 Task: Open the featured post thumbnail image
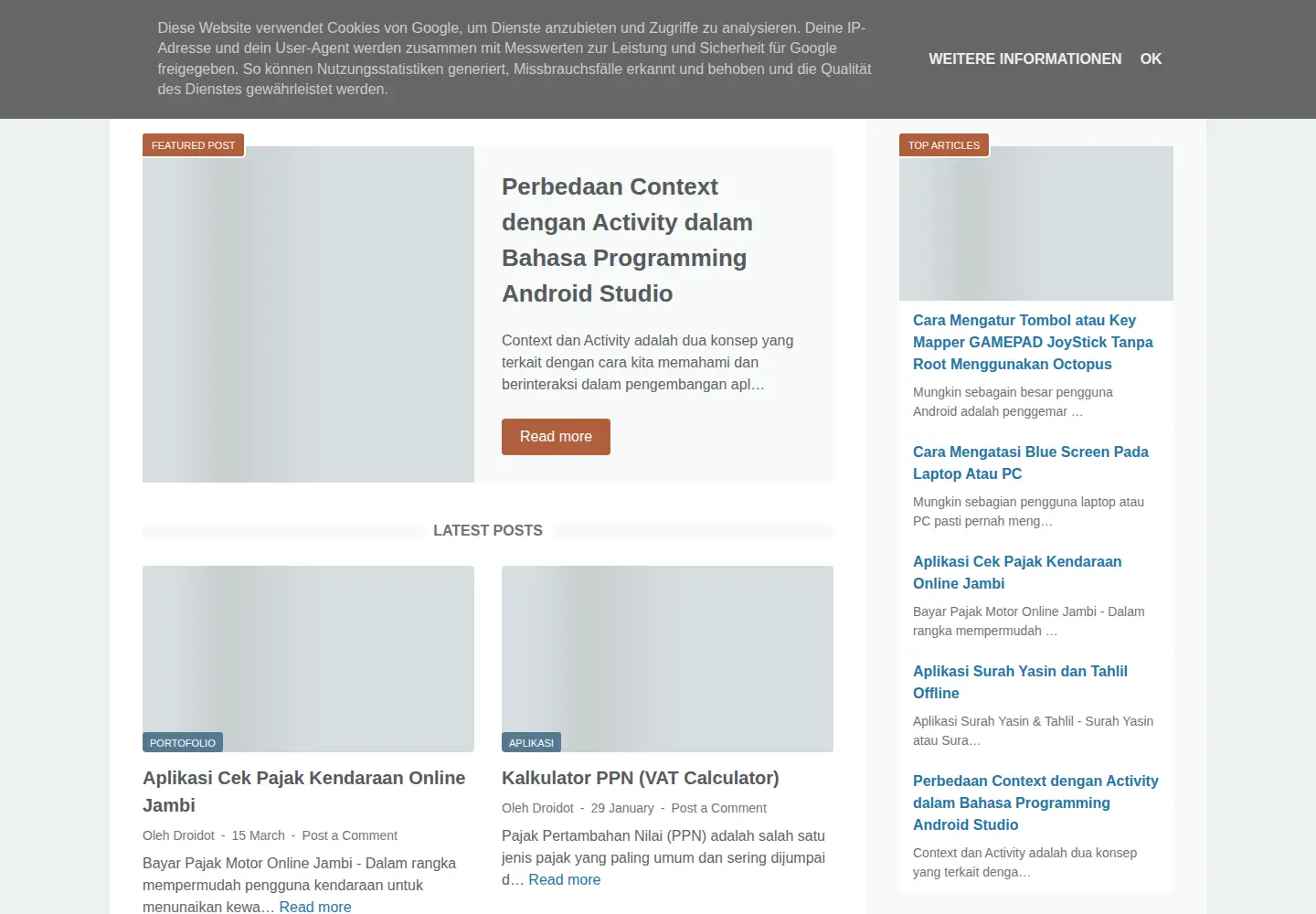point(308,314)
